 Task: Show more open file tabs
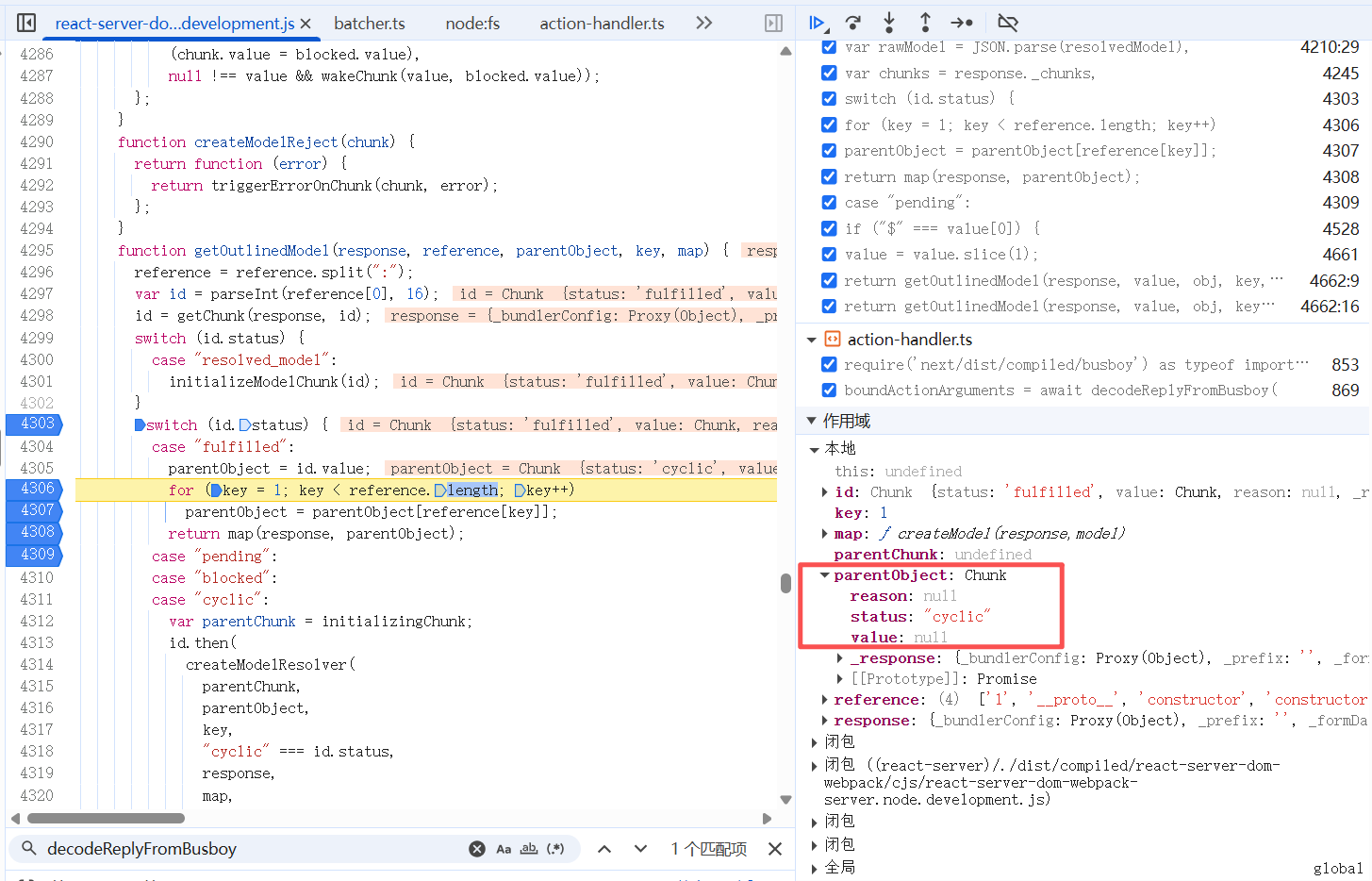click(x=703, y=23)
